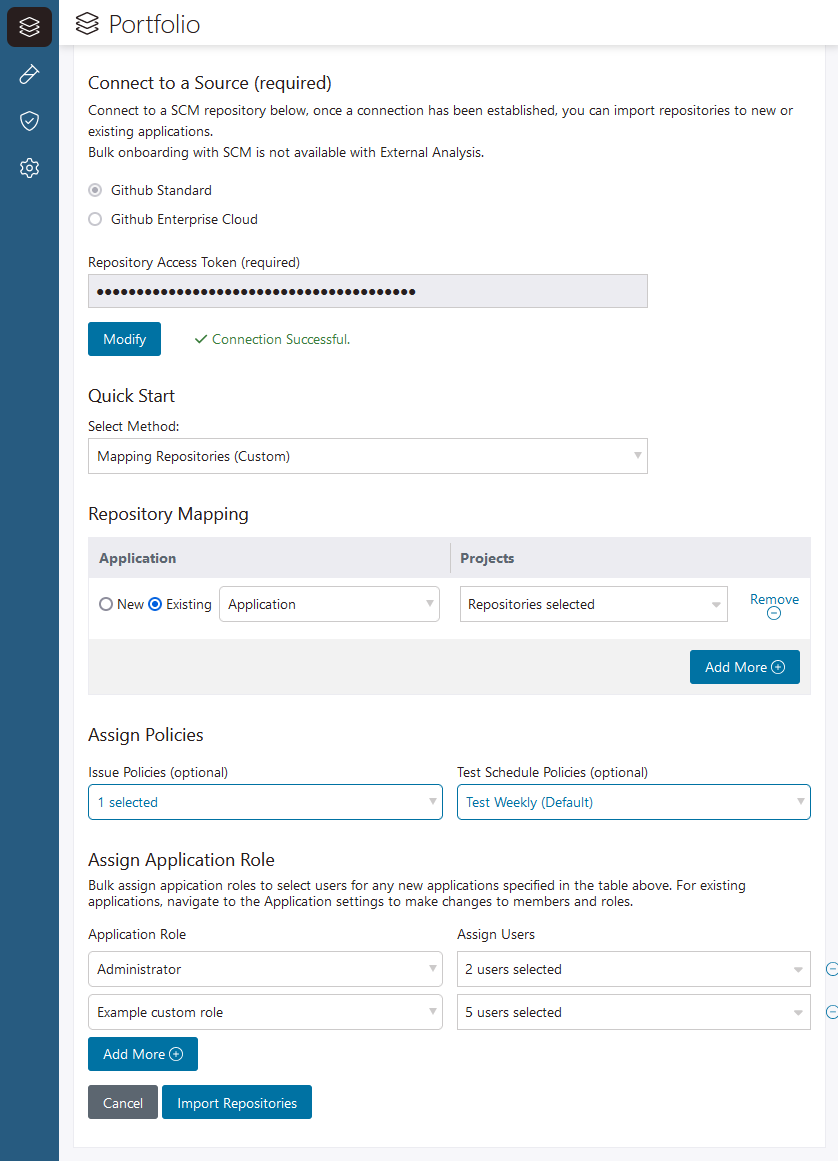Click the Repository Mapping heading
Image resolution: width=838 pixels, height=1161 pixels.
[x=168, y=514]
